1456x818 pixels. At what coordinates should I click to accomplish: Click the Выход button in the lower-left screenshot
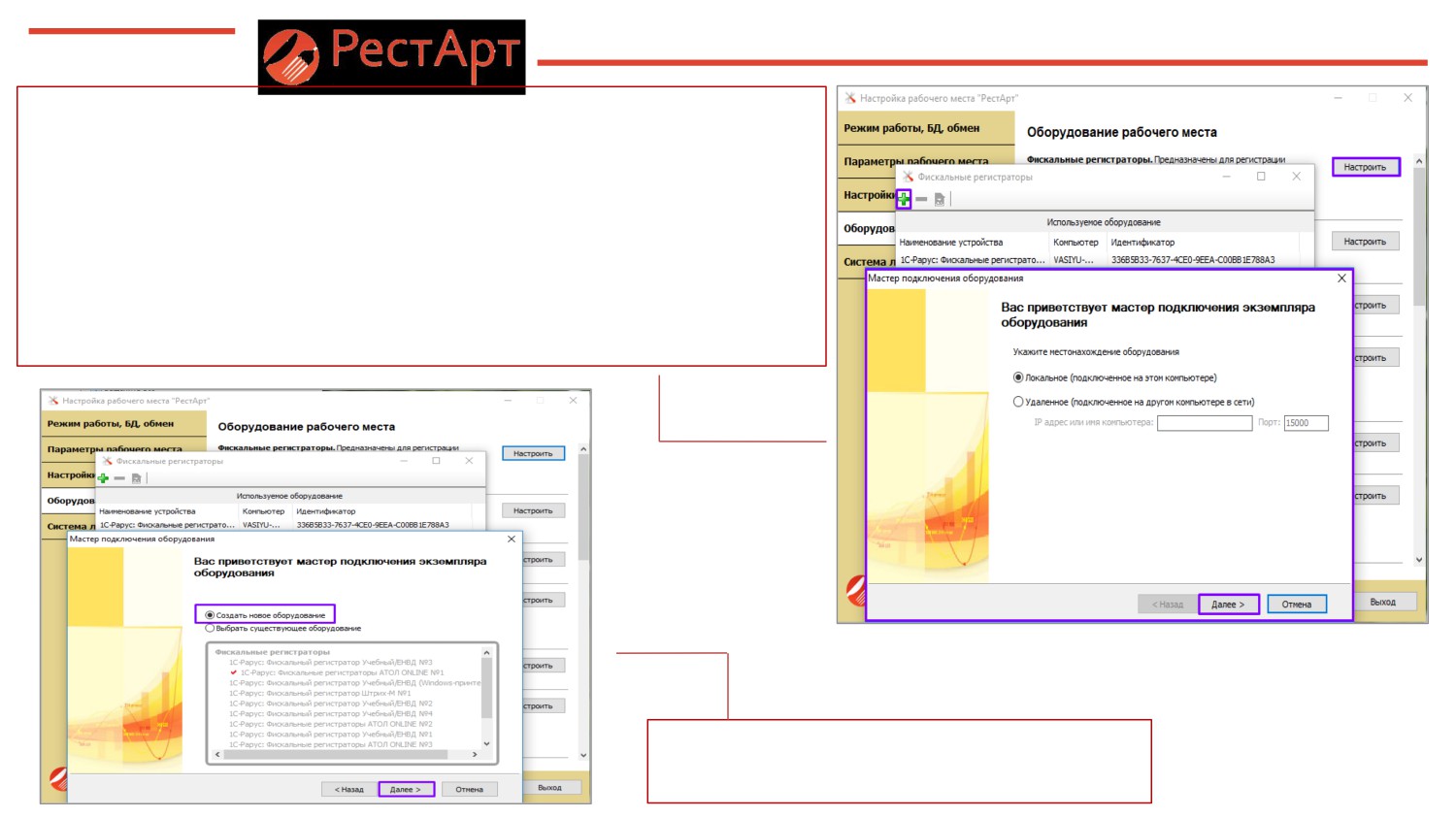click(550, 788)
